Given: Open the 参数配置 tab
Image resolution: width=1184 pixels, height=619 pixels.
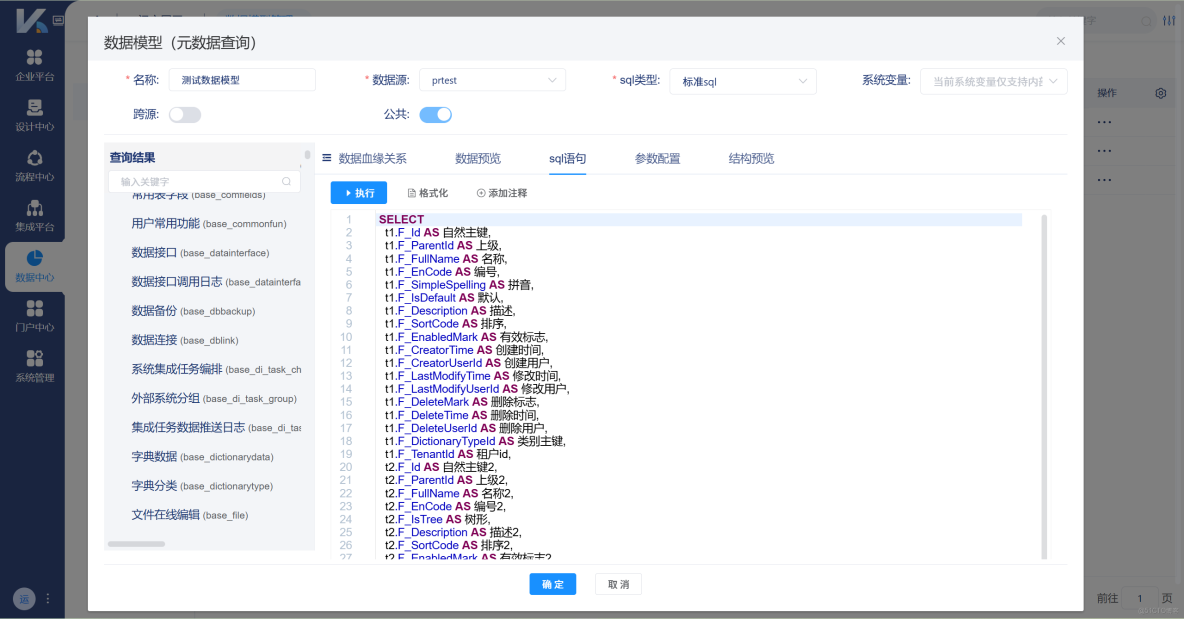Looking at the screenshot, I should pyautogui.click(x=658, y=158).
